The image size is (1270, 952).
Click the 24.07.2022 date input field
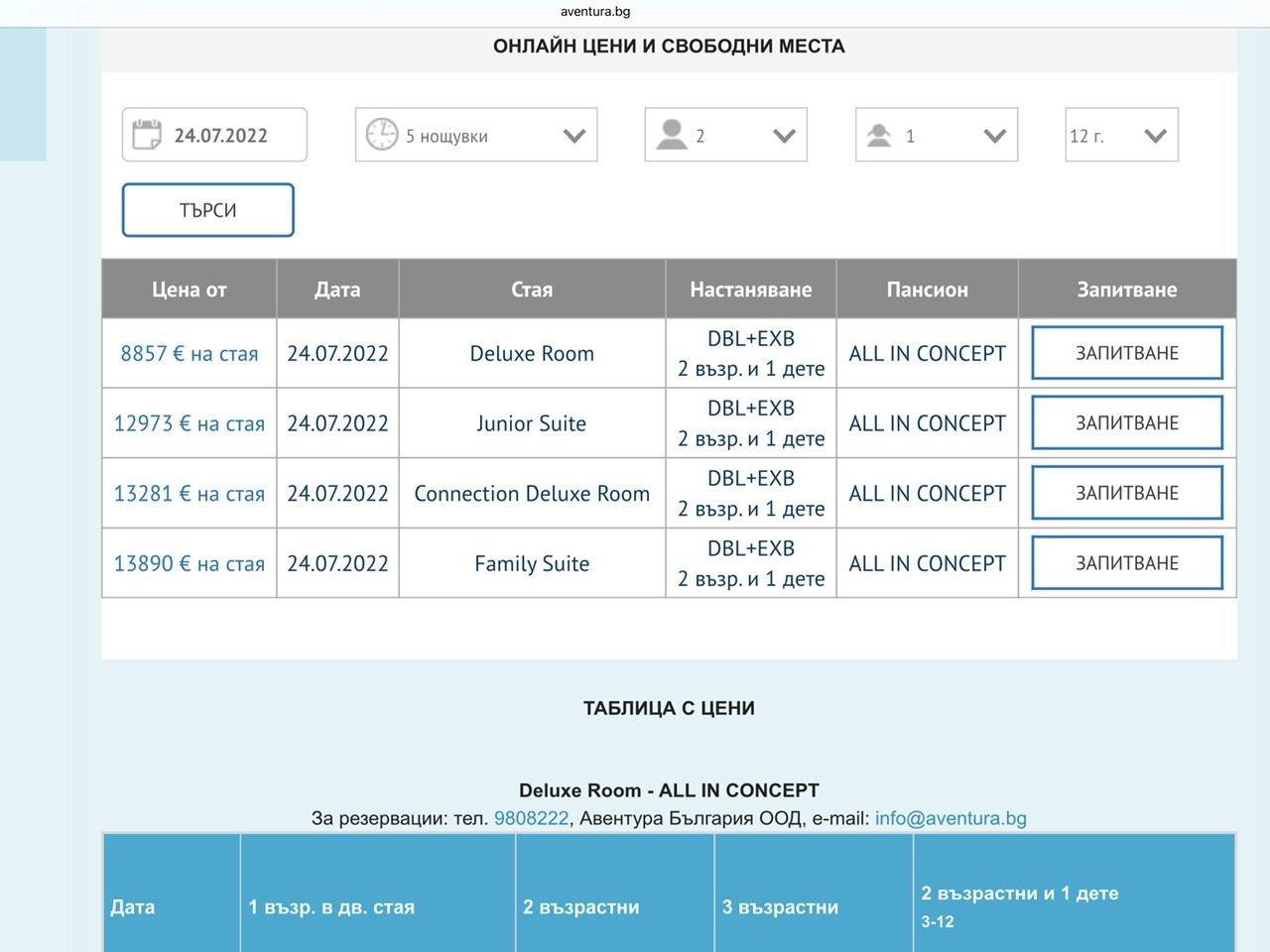click(x=220, y=136)
